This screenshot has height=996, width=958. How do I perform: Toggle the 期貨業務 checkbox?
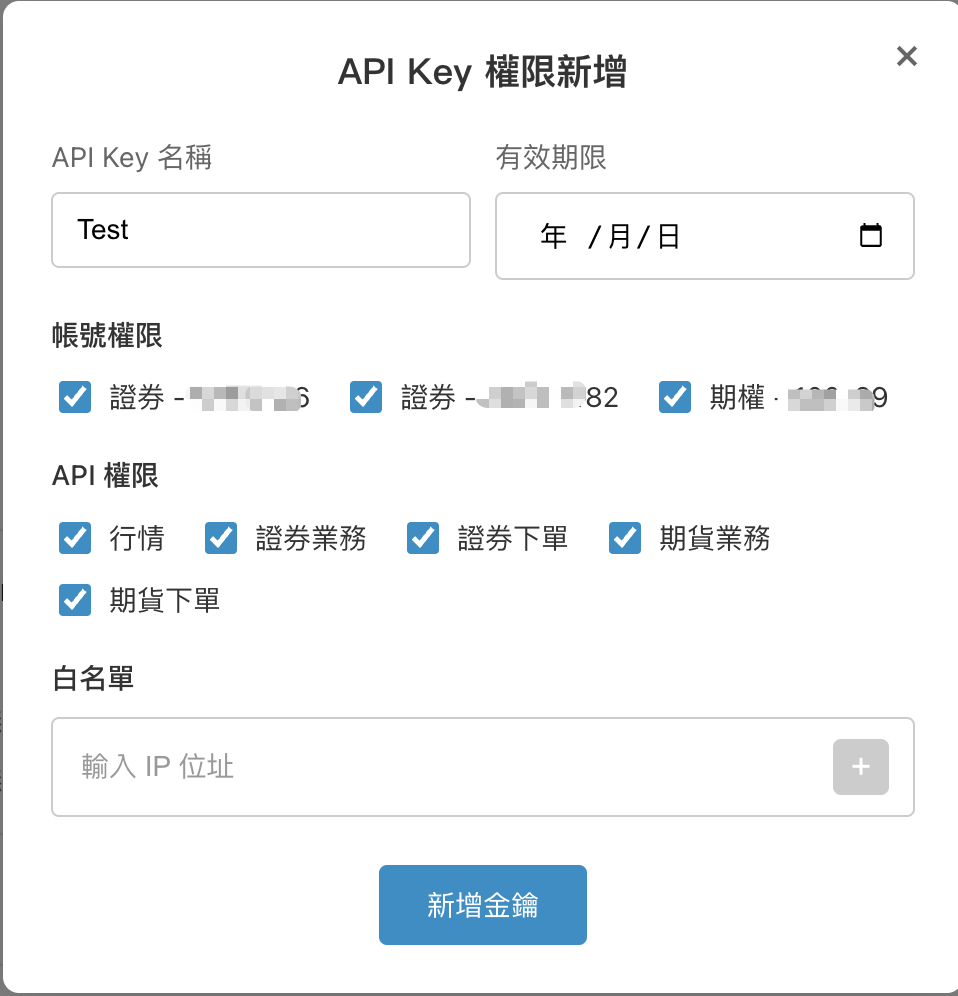click(x=624, y=538)
